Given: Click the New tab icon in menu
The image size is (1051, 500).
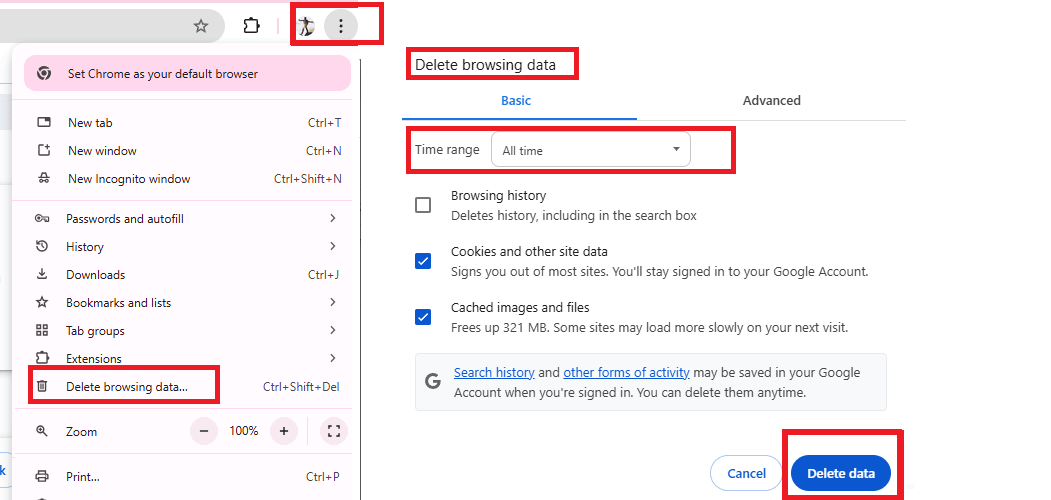Looking at the screenshot, I should click(x=44, y=123).
